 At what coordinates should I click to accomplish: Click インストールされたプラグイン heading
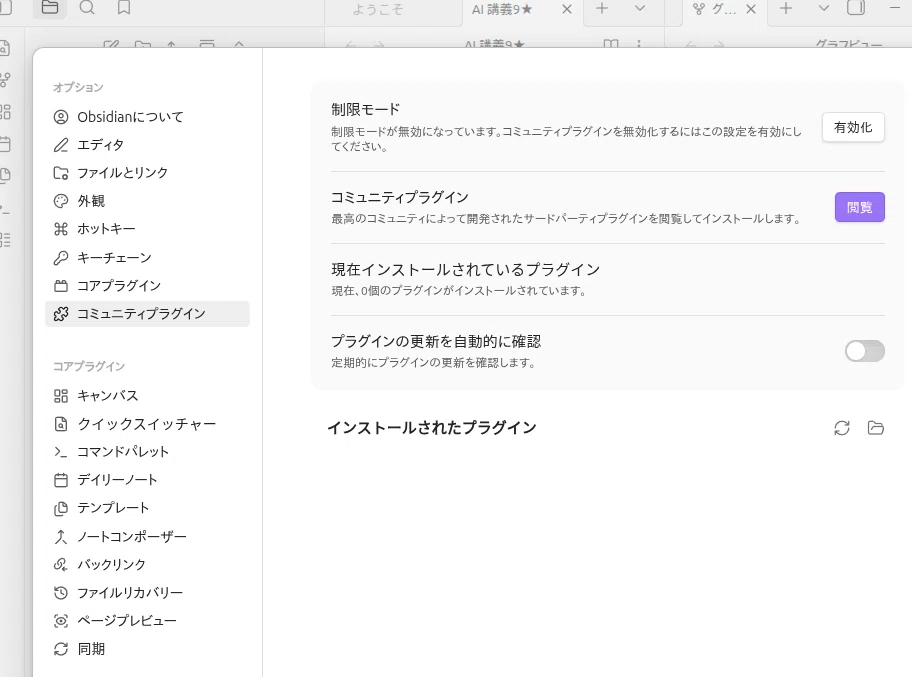432,428
